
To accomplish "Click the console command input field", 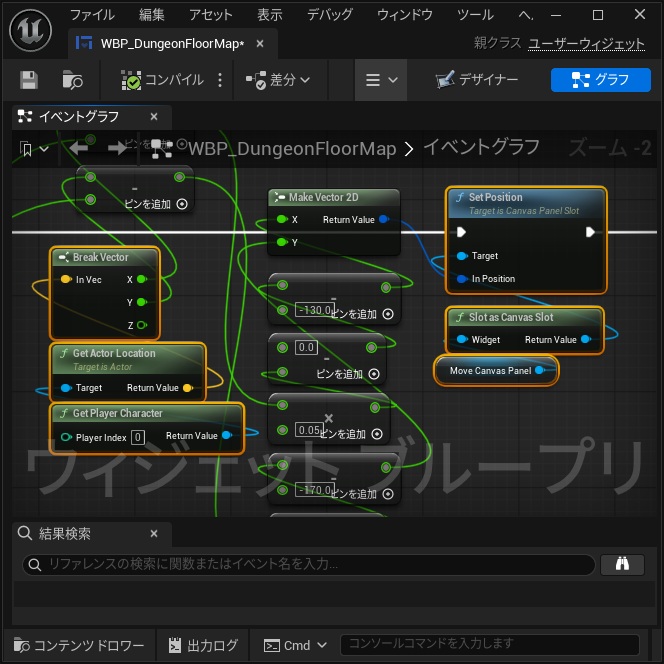I will 489,644.
